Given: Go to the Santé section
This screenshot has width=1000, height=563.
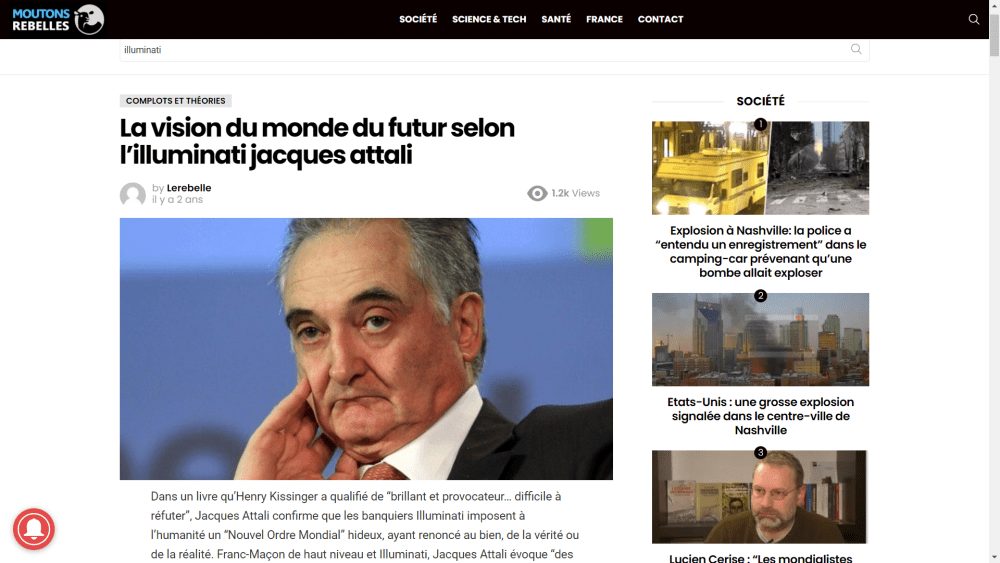Looking at the screenshot, I should [x=556, y=19].
